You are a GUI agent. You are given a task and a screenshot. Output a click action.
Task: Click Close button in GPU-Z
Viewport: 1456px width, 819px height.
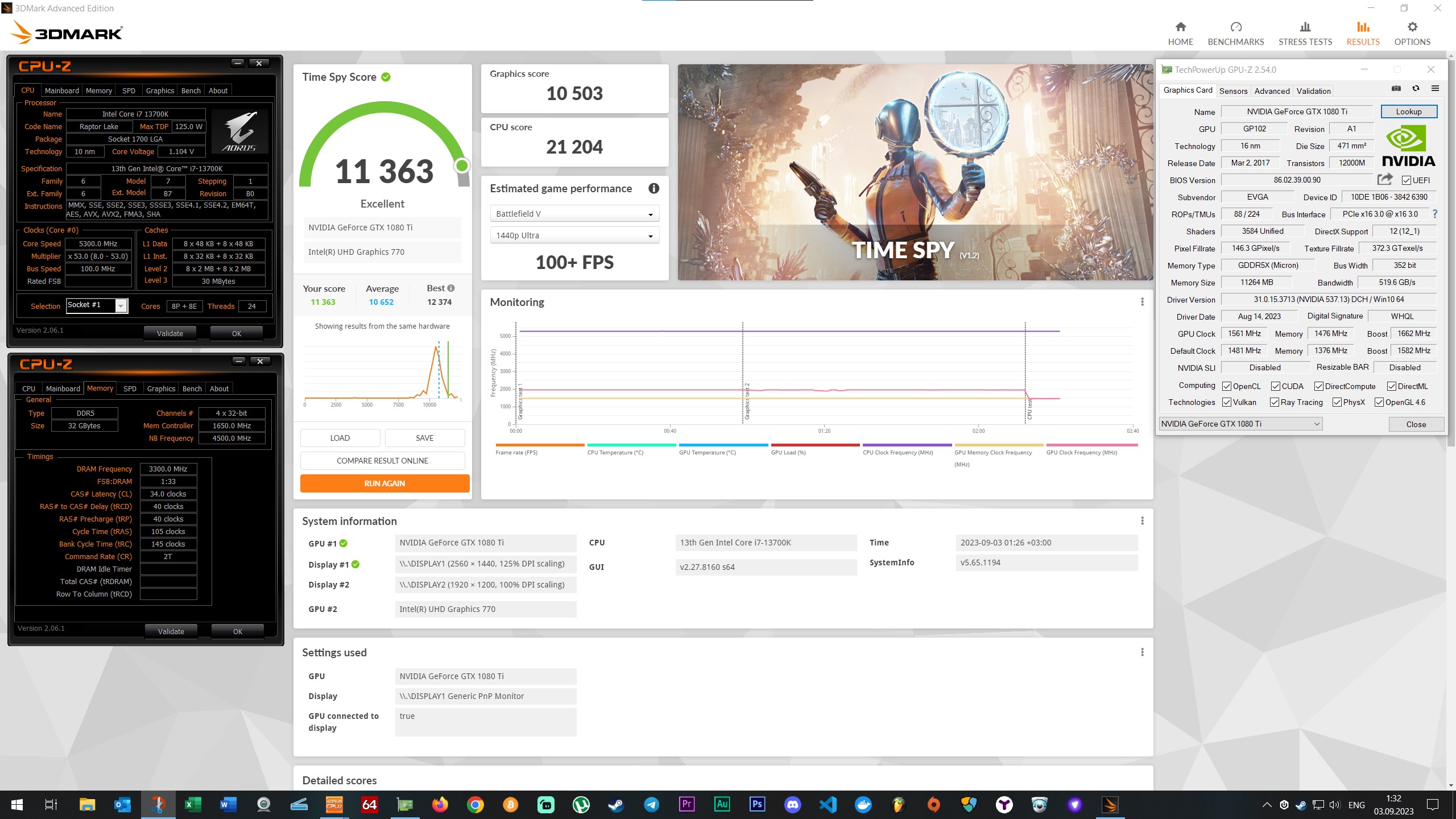[x=1416, y=424]
